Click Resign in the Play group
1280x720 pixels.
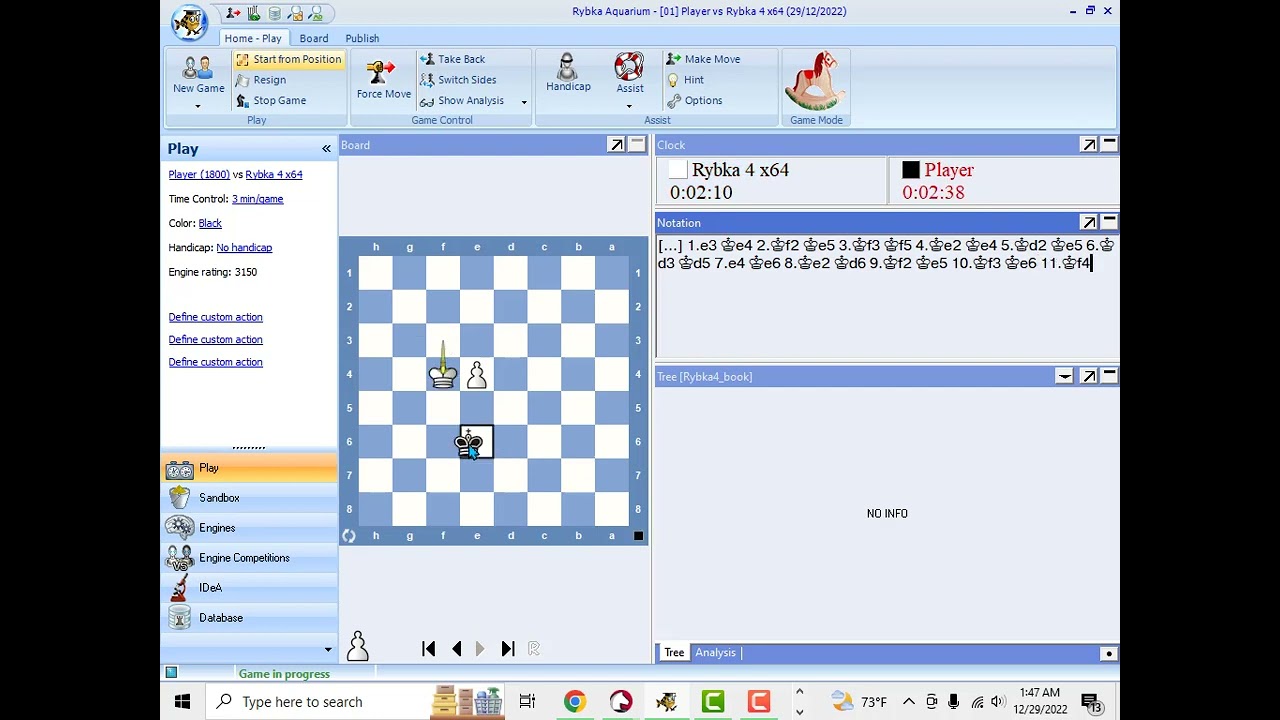[x=261, y=80]
